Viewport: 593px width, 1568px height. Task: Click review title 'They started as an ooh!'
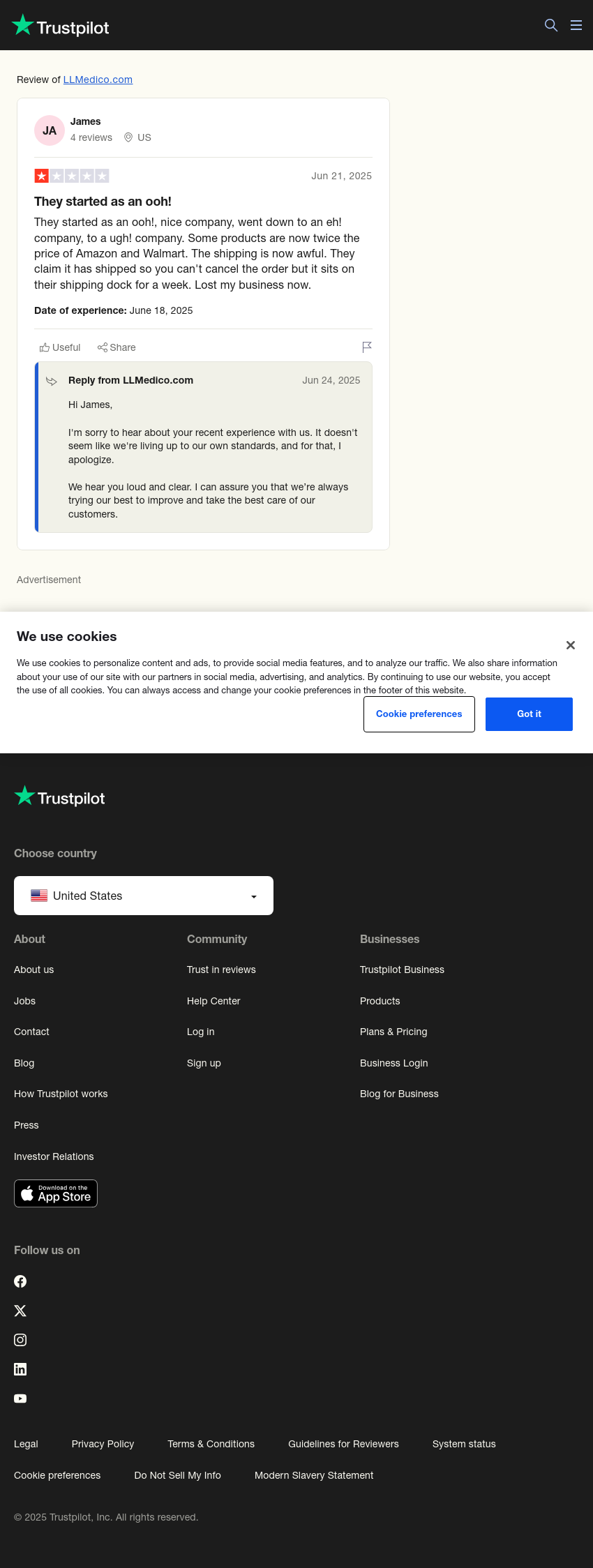coord(103,202)
